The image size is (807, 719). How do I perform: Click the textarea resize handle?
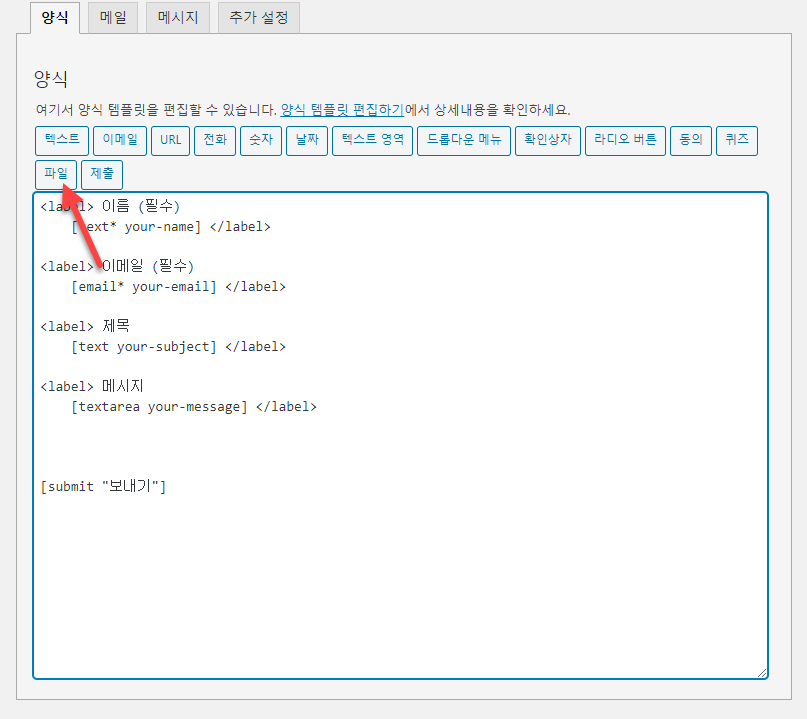(x=762, y=673)
